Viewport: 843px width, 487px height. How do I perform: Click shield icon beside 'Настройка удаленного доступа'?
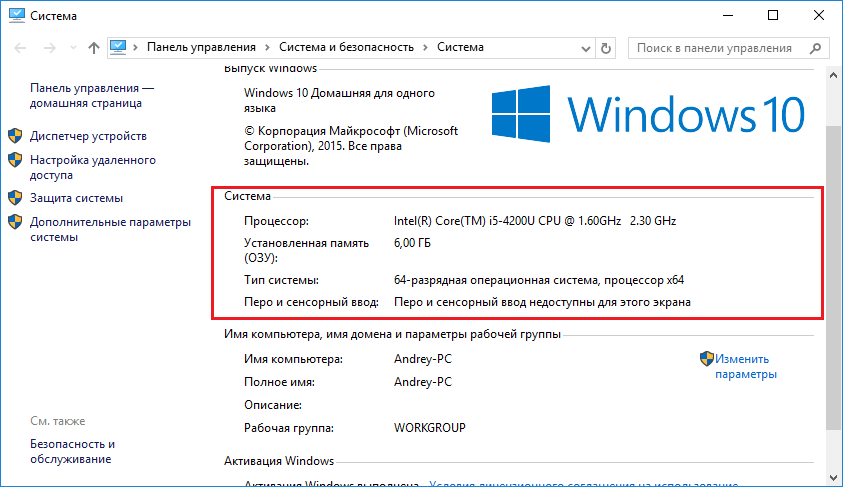click(x=15, y=160)
